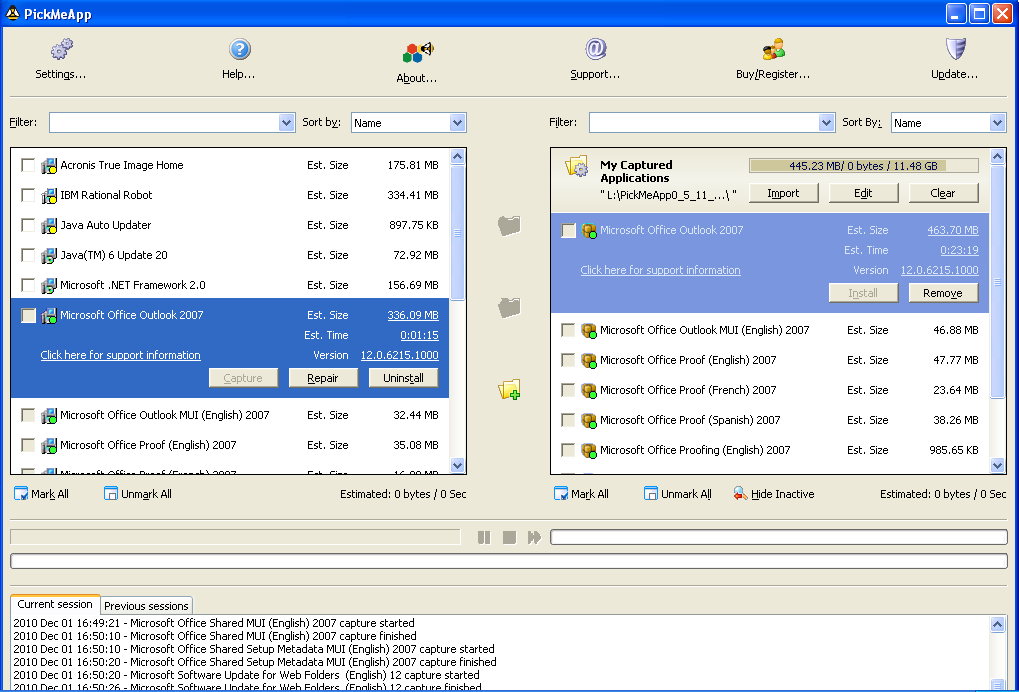1019x692 pixels.
Task: Click the Hide Inactive magnifier icon
Action: pos(740,494)
